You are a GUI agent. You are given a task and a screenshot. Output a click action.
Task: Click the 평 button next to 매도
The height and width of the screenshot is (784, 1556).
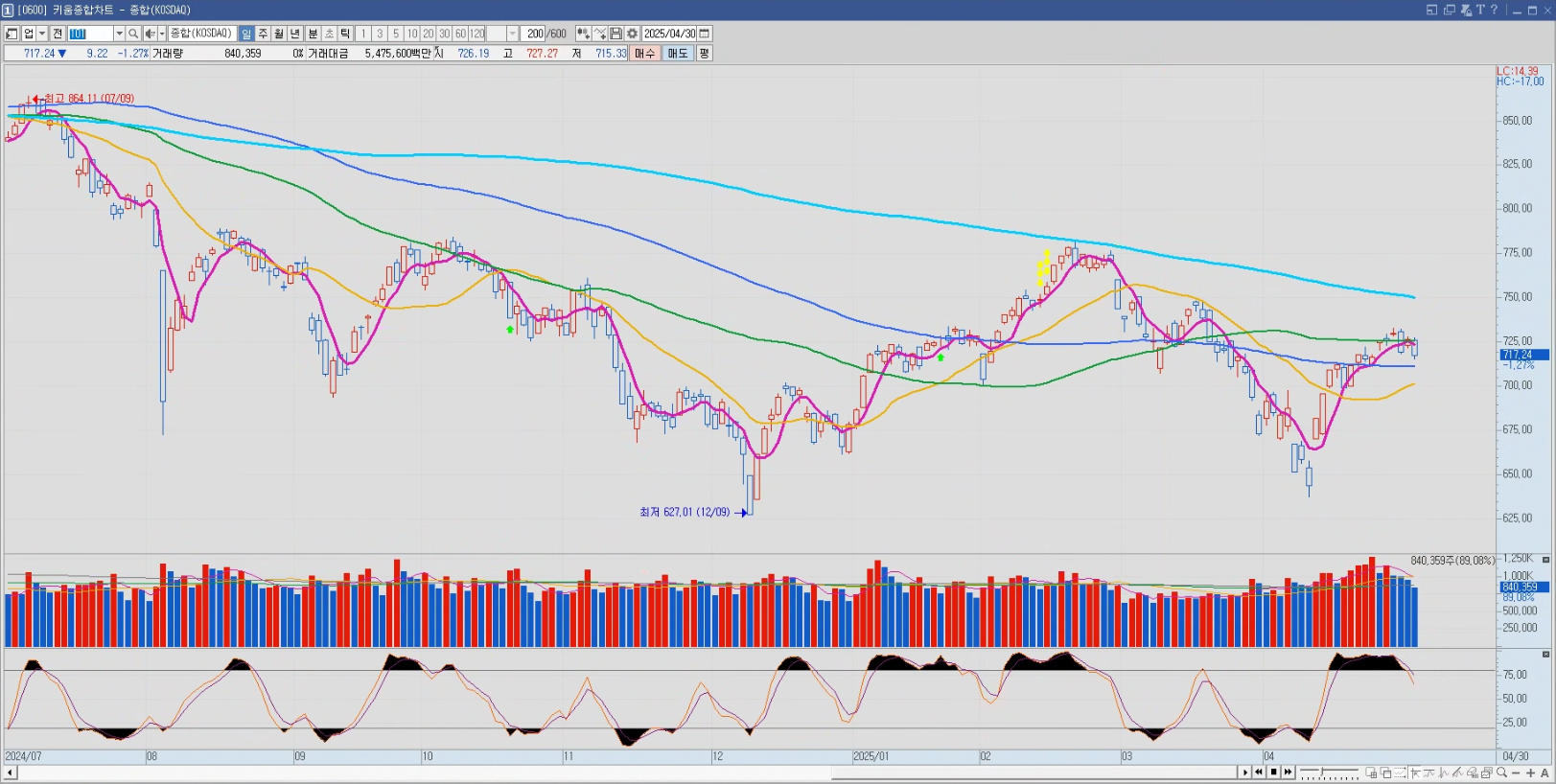[704, 54]
